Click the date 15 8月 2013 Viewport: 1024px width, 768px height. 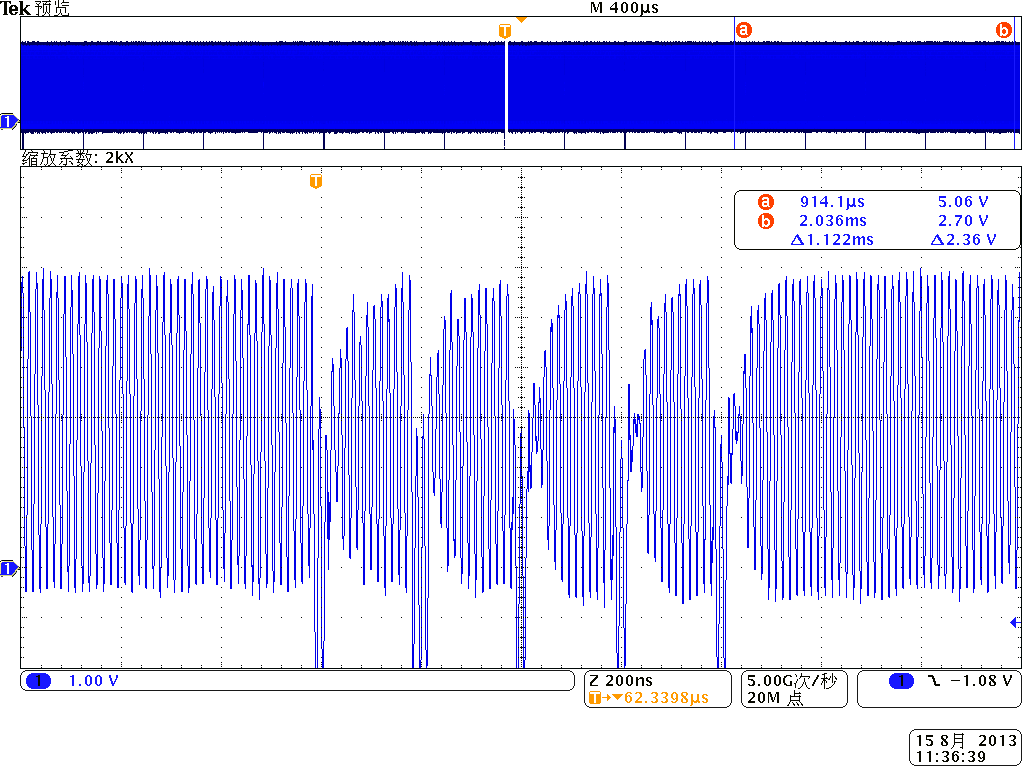967,741
